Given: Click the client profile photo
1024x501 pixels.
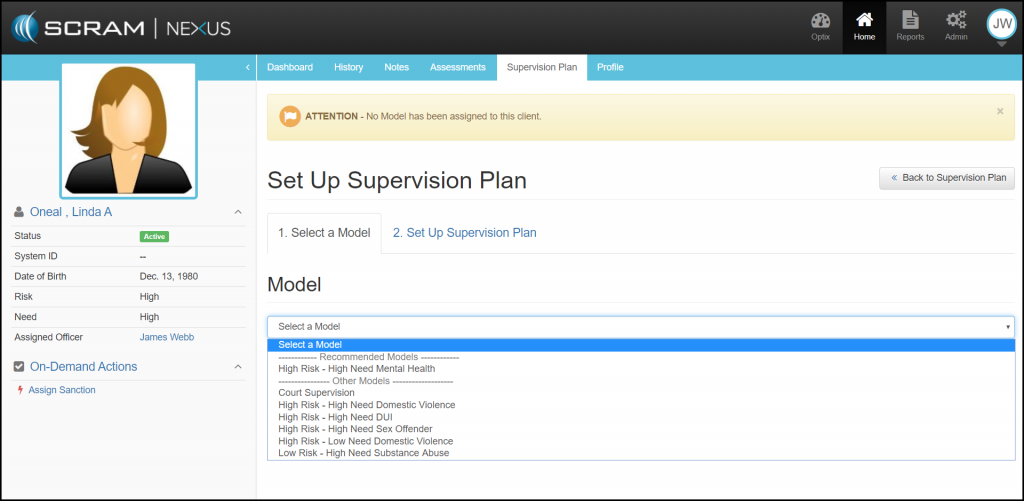Looking at the screenshot, I should (128, 130).
